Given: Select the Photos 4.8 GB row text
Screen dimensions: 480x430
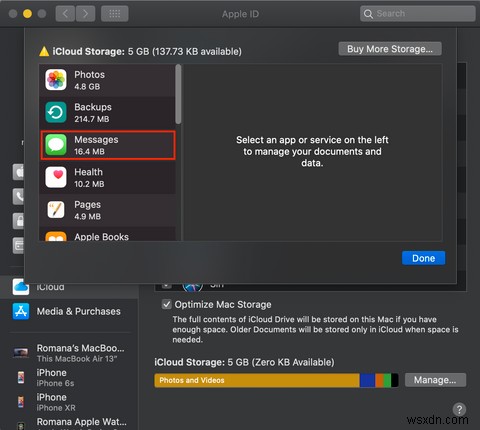Looking at the screenshot, I should [89, 80].
